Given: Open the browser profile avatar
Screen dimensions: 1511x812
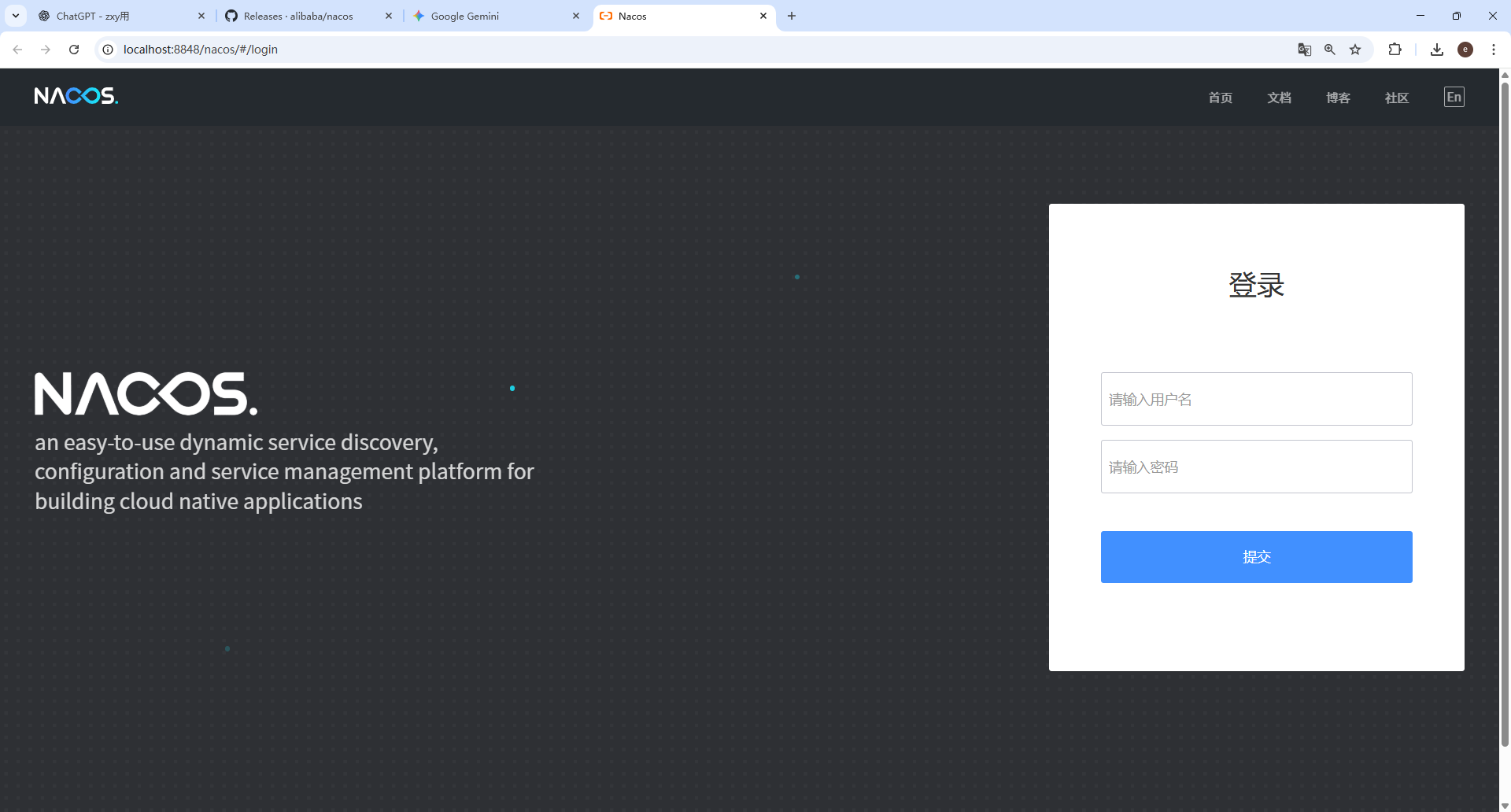Looking at the screenshot, I should 1465,50.
